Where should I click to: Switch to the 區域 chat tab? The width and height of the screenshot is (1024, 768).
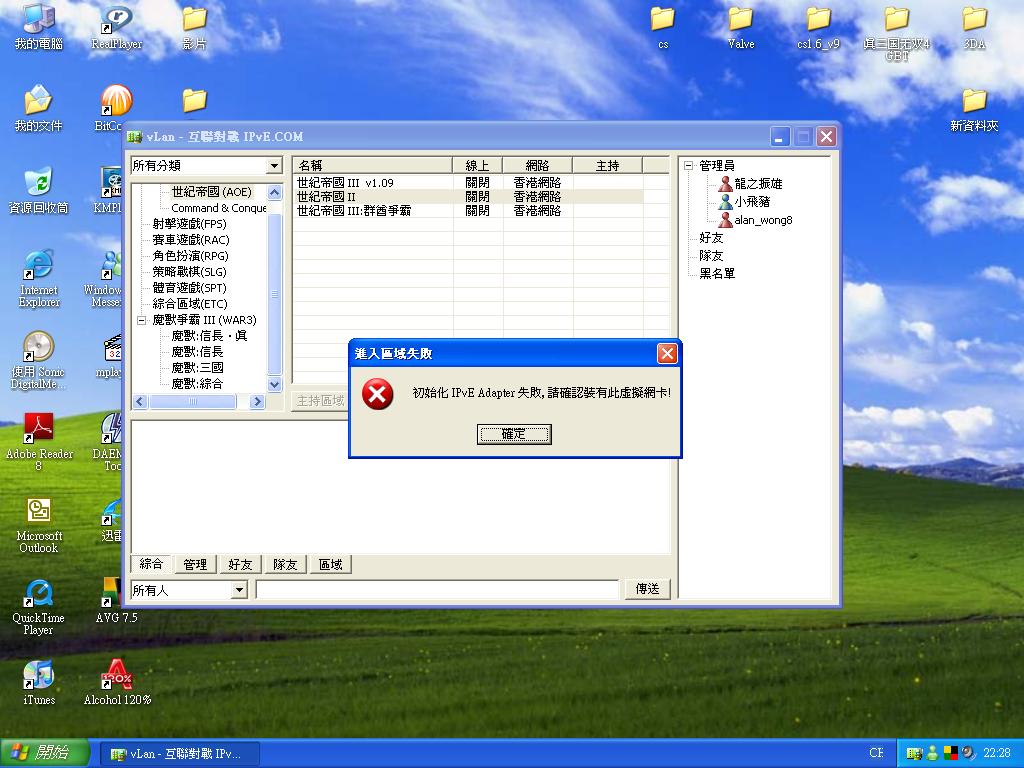331,563
